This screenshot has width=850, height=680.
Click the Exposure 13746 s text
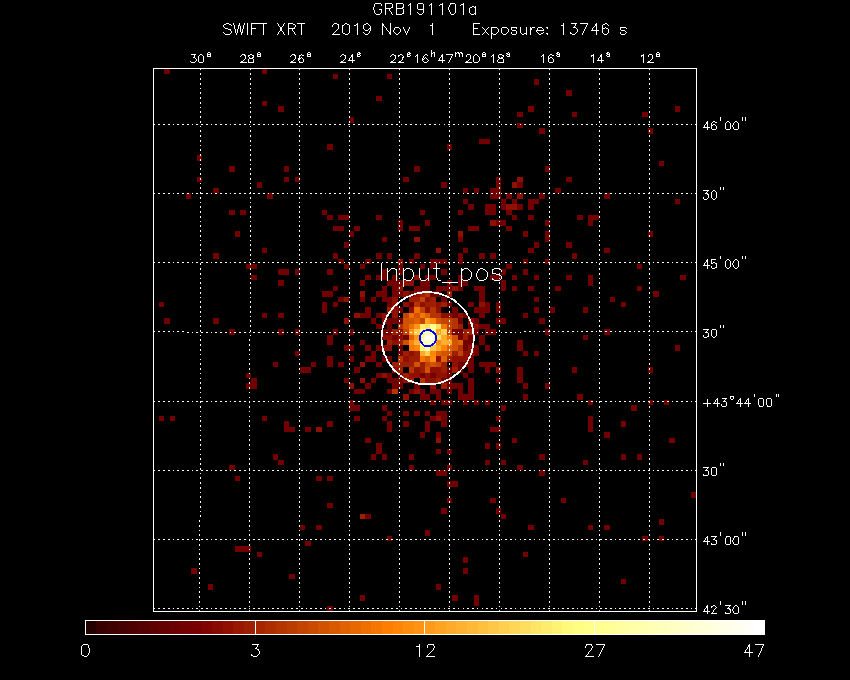pyautogui.click(x=550, y=30)
